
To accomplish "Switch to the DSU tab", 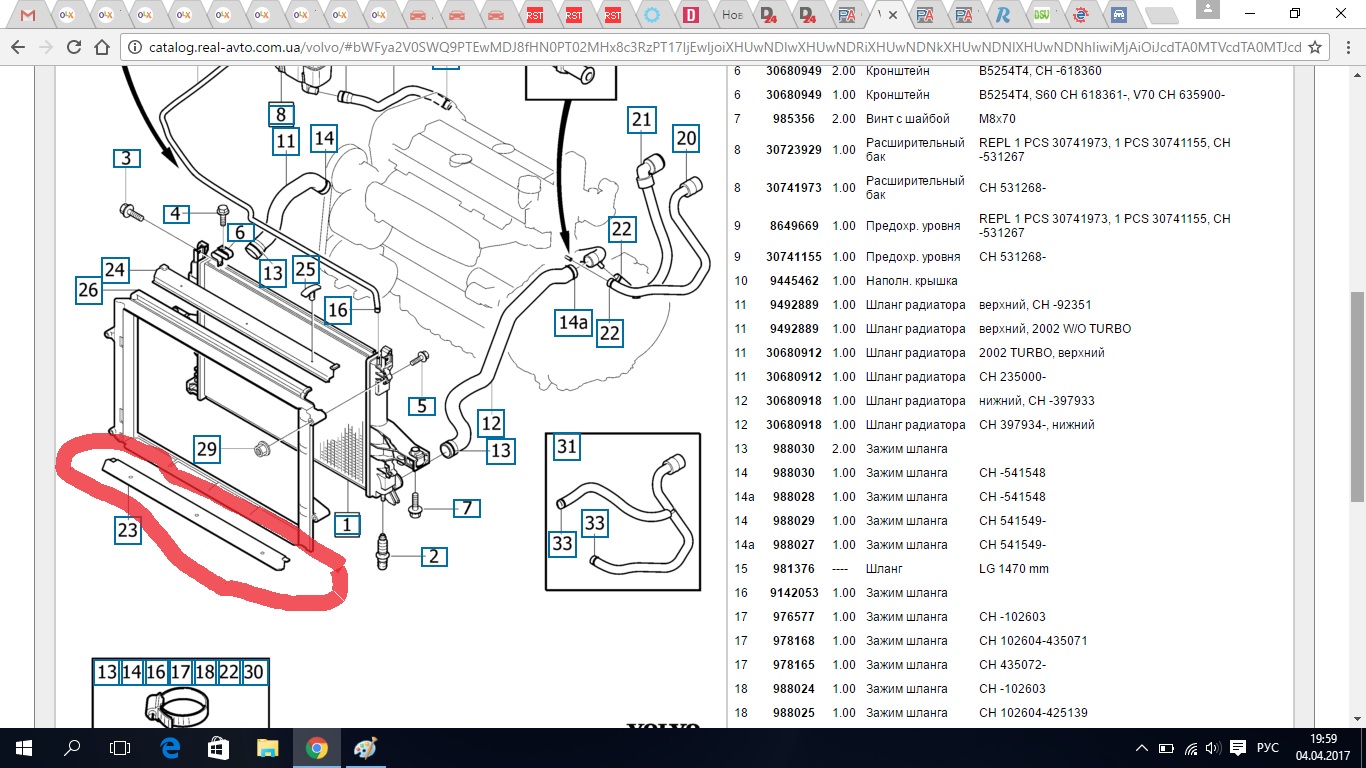I will coord(1041,15).
